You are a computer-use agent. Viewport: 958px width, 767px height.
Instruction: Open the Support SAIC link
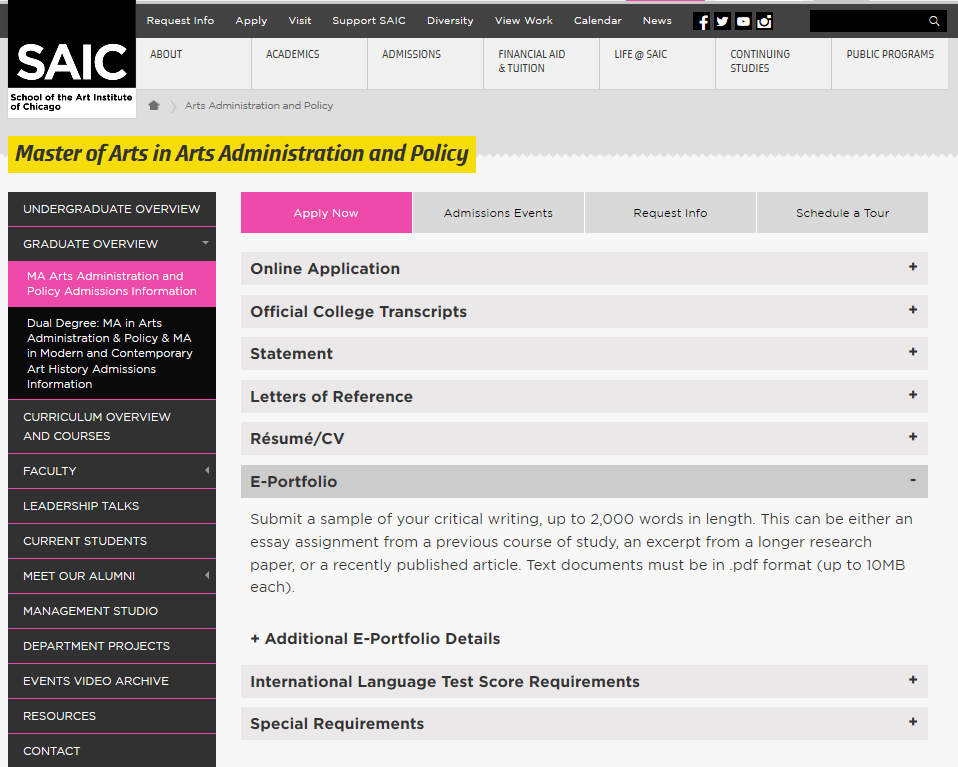[369, 20]
